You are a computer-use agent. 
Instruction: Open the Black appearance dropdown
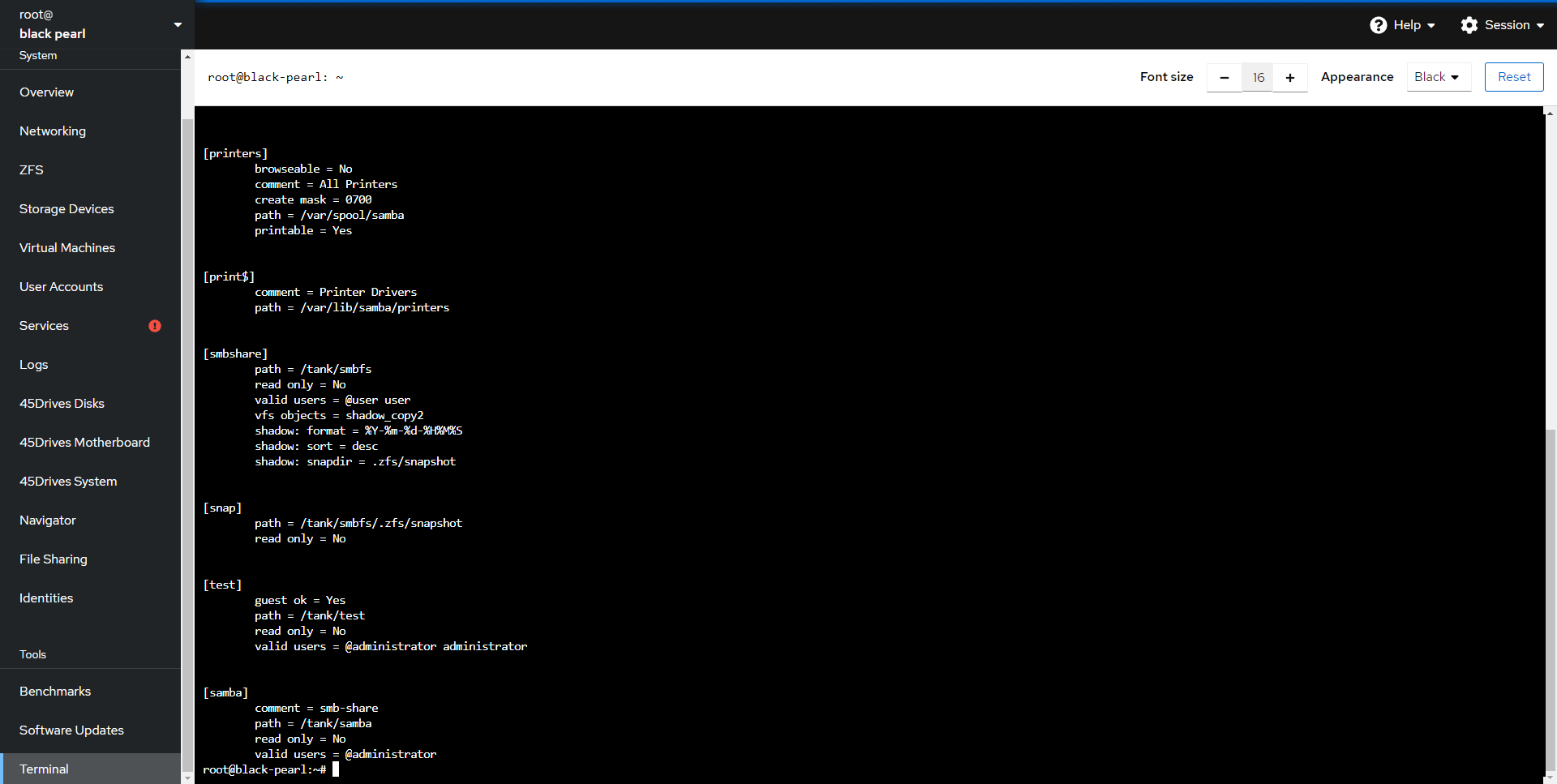point(1438,77)
